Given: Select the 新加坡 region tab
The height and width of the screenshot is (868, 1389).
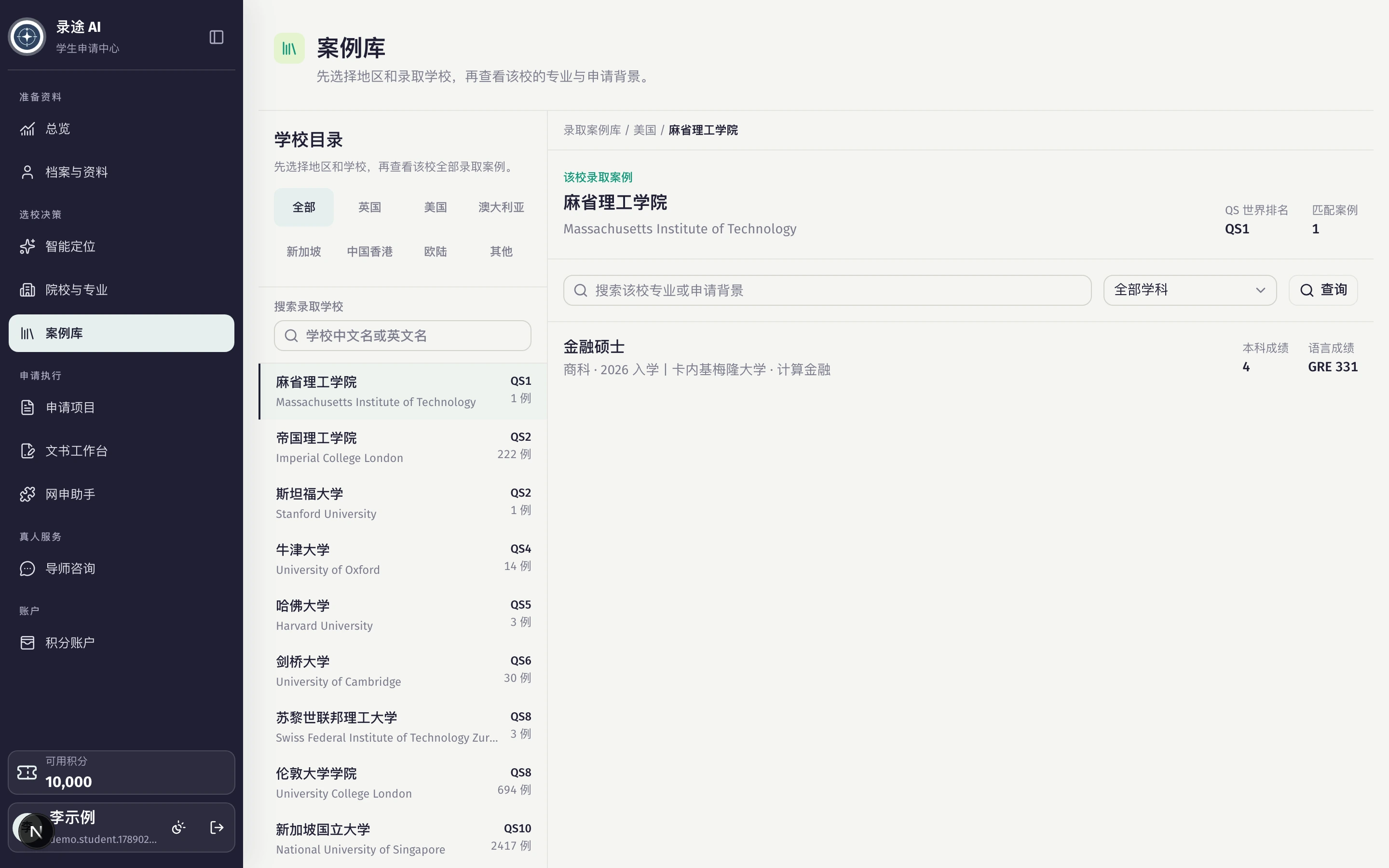Looking at the screenshot, I should point(304,251).
